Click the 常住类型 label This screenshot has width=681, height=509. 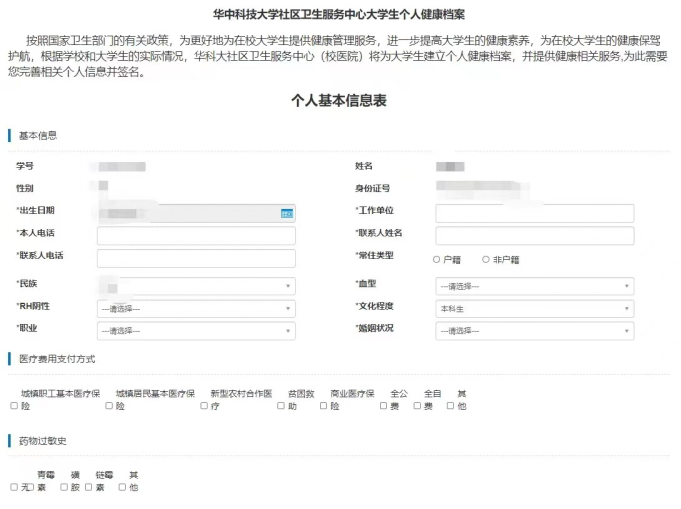click(374, 255)
